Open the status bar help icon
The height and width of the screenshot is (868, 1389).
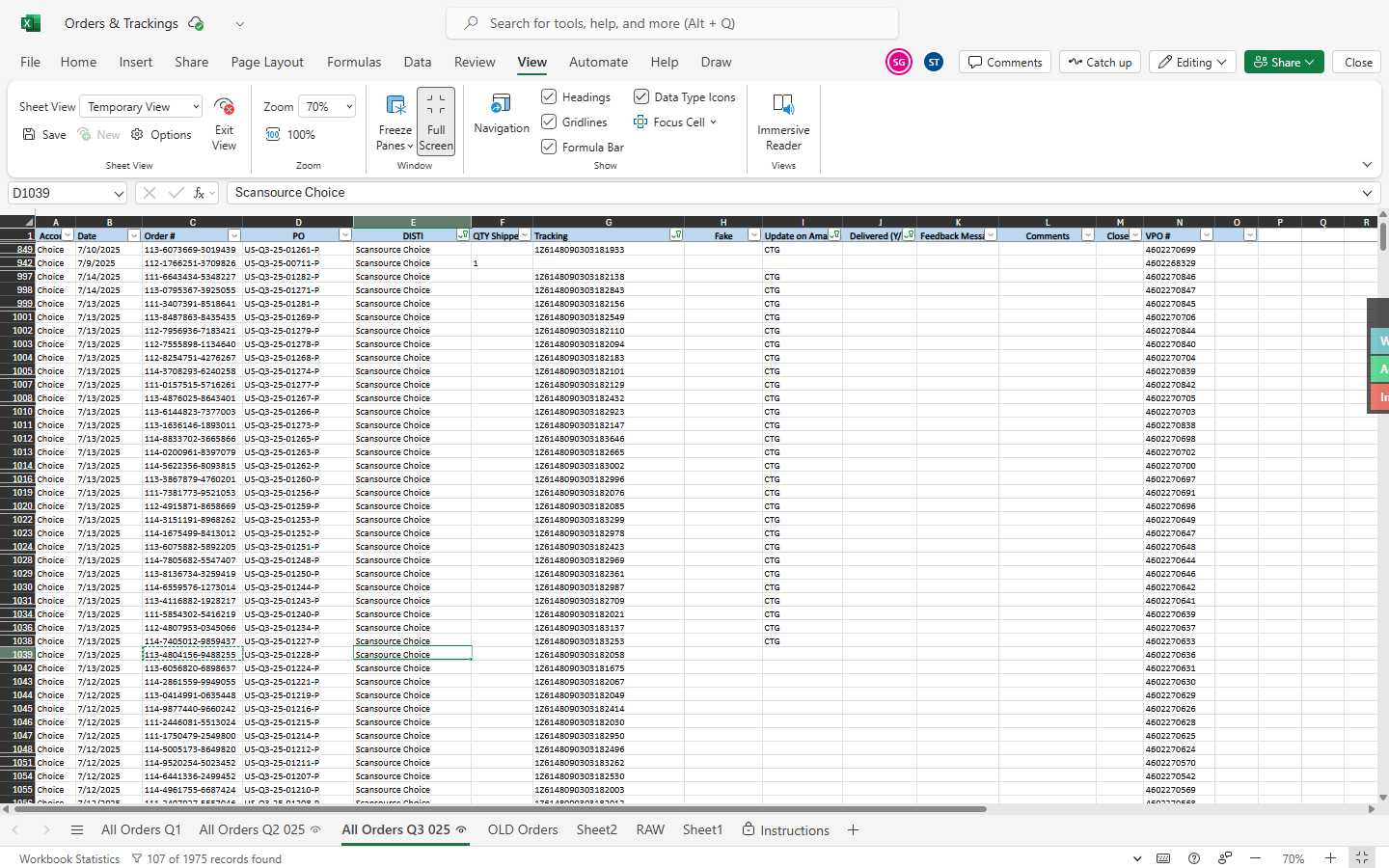point(1194,858)
